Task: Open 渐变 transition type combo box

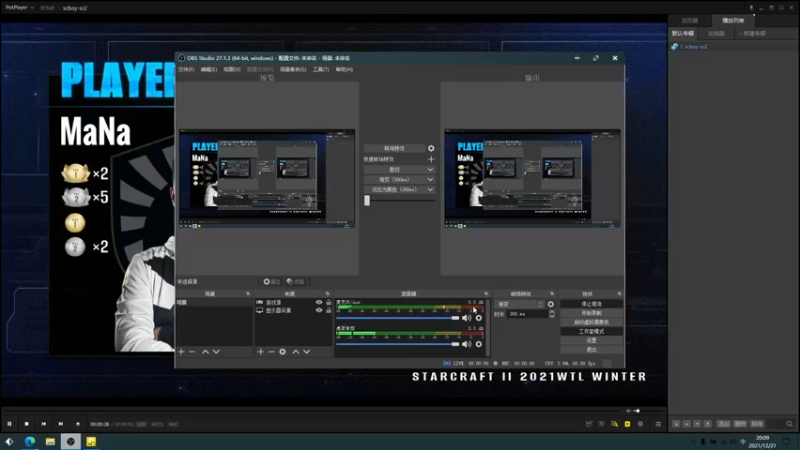Action: pos(519,304)
